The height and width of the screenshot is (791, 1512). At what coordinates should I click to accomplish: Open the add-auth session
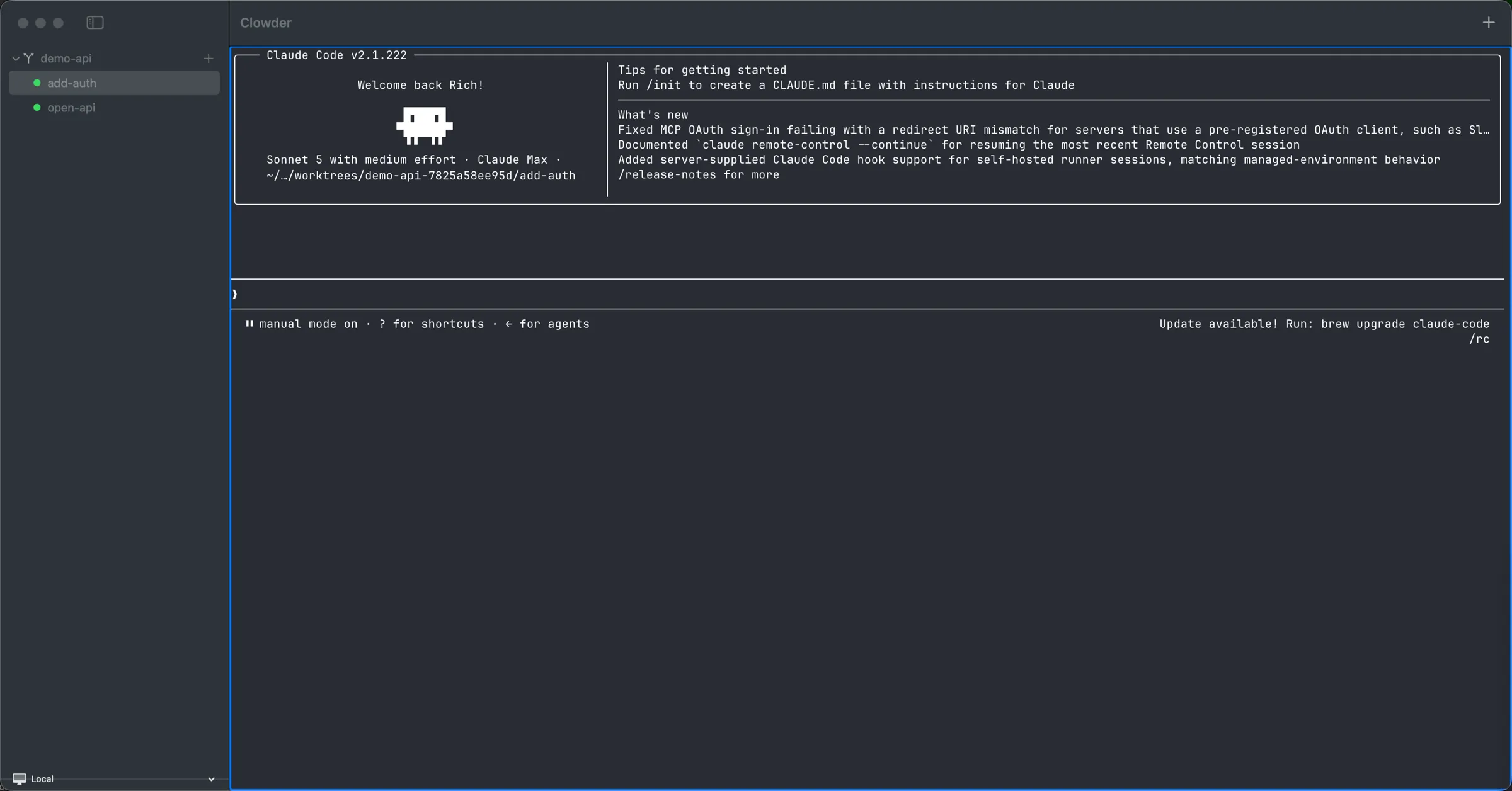point(114,83)
